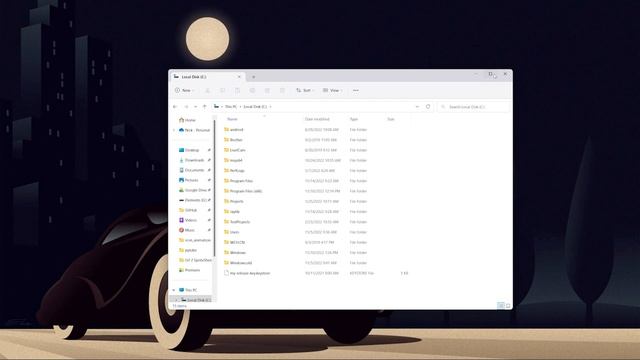The height and width of the screenshot is (360, 640).
Task: Open Home in the navigation pane
Action: tap(187, 120)
